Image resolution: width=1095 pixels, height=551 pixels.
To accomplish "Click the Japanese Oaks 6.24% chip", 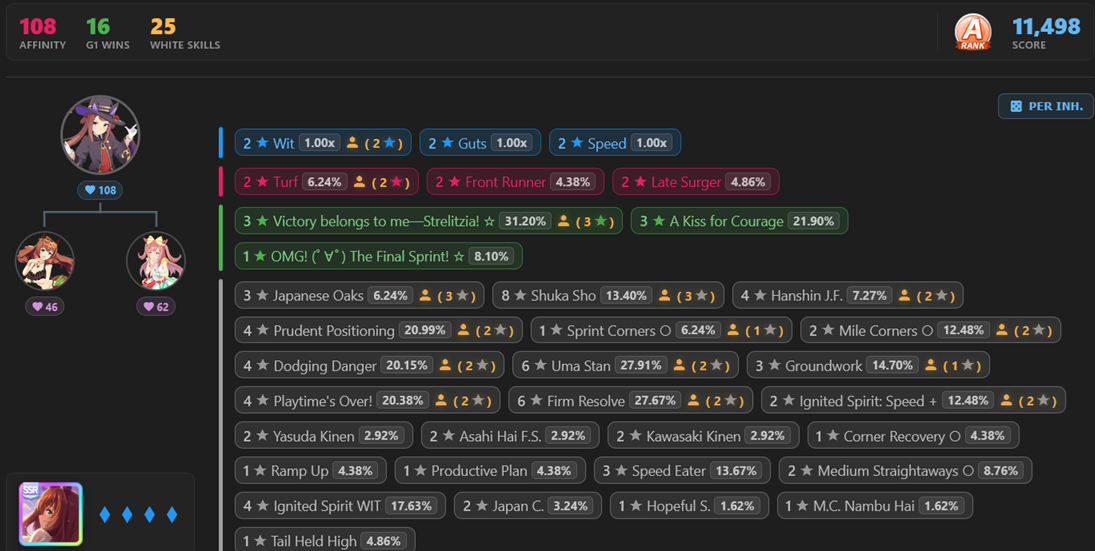I will tap(359, 295).
